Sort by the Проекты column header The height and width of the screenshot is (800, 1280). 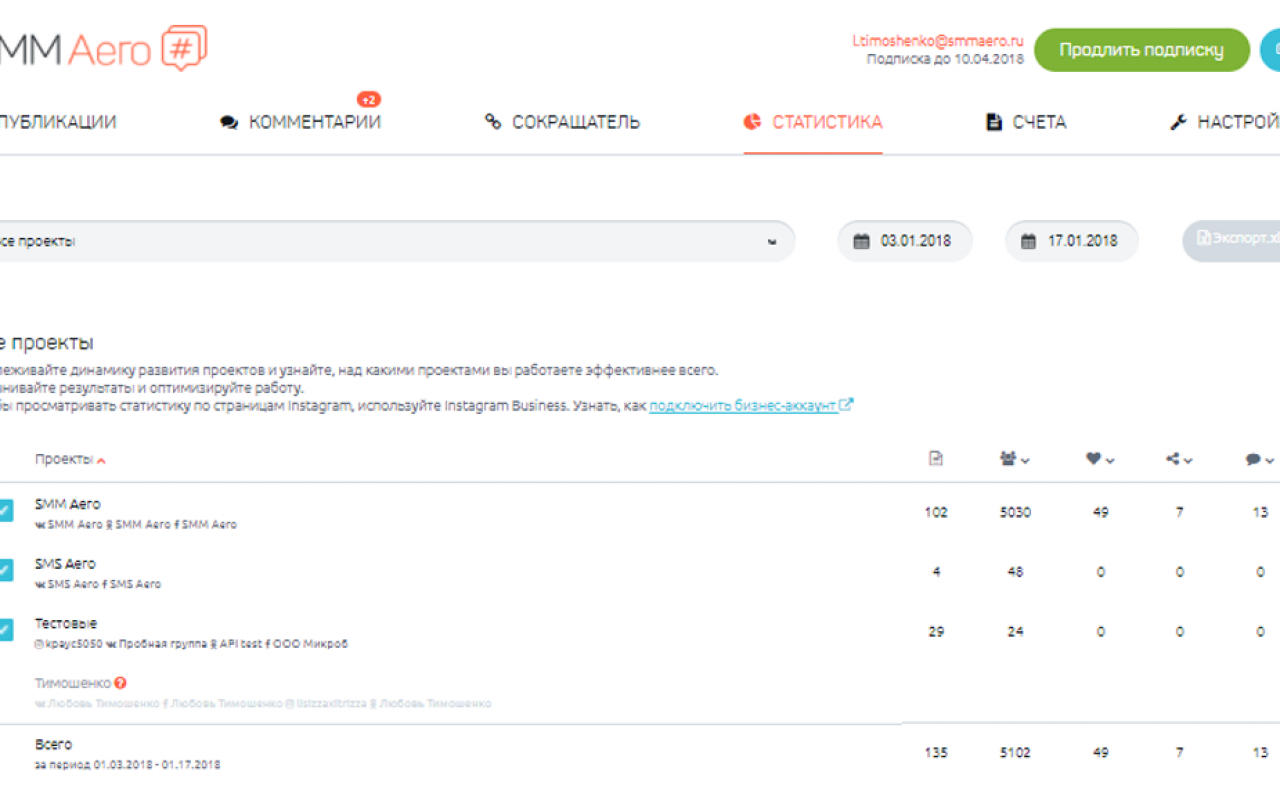point(70,459)
